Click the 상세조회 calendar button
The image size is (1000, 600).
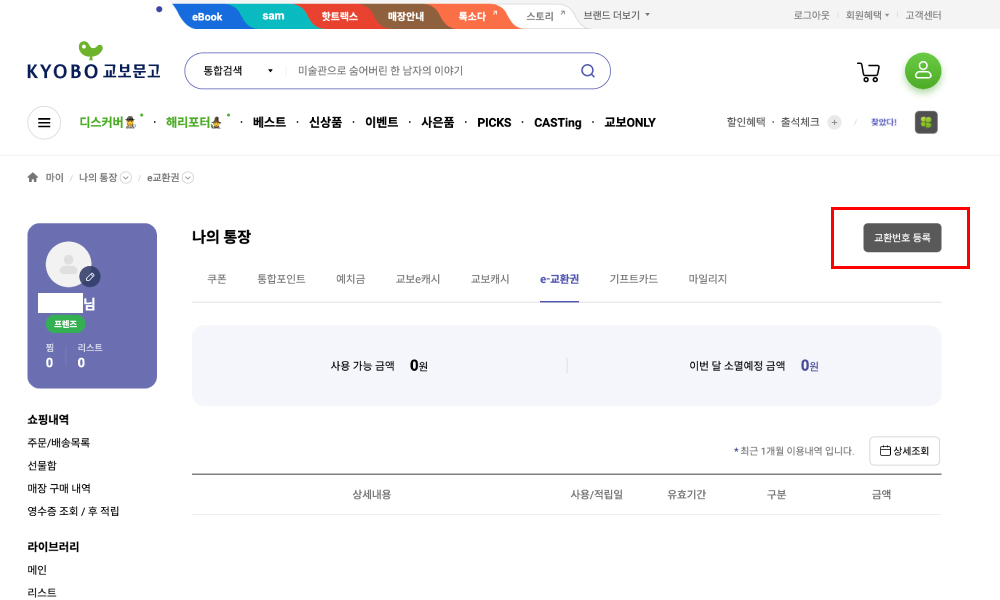[x=904, y=451]
